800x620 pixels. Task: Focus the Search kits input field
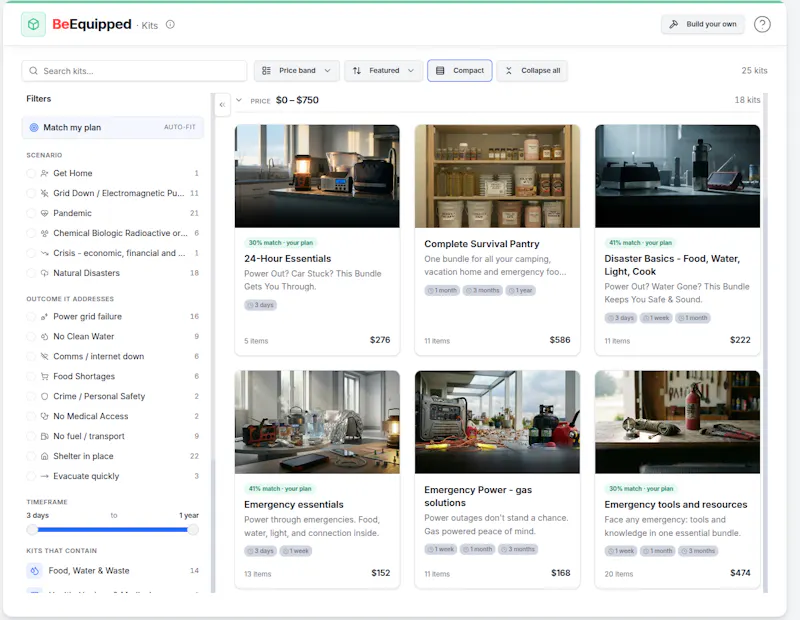[x=134, y=71]
